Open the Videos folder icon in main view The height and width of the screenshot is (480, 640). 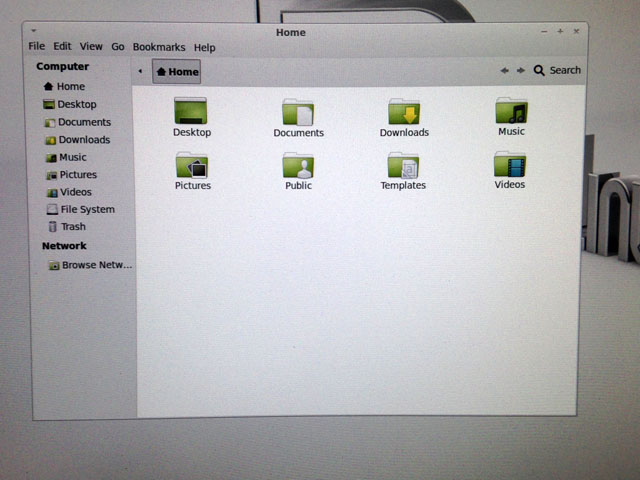(510, 164)
